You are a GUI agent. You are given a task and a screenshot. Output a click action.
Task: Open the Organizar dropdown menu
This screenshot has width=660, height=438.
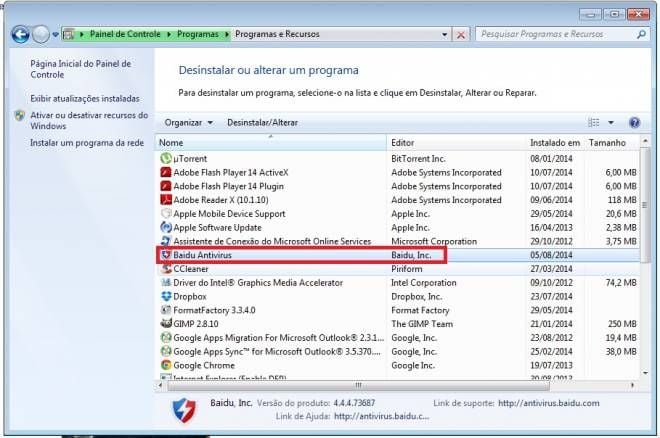[x=189, y=122]
